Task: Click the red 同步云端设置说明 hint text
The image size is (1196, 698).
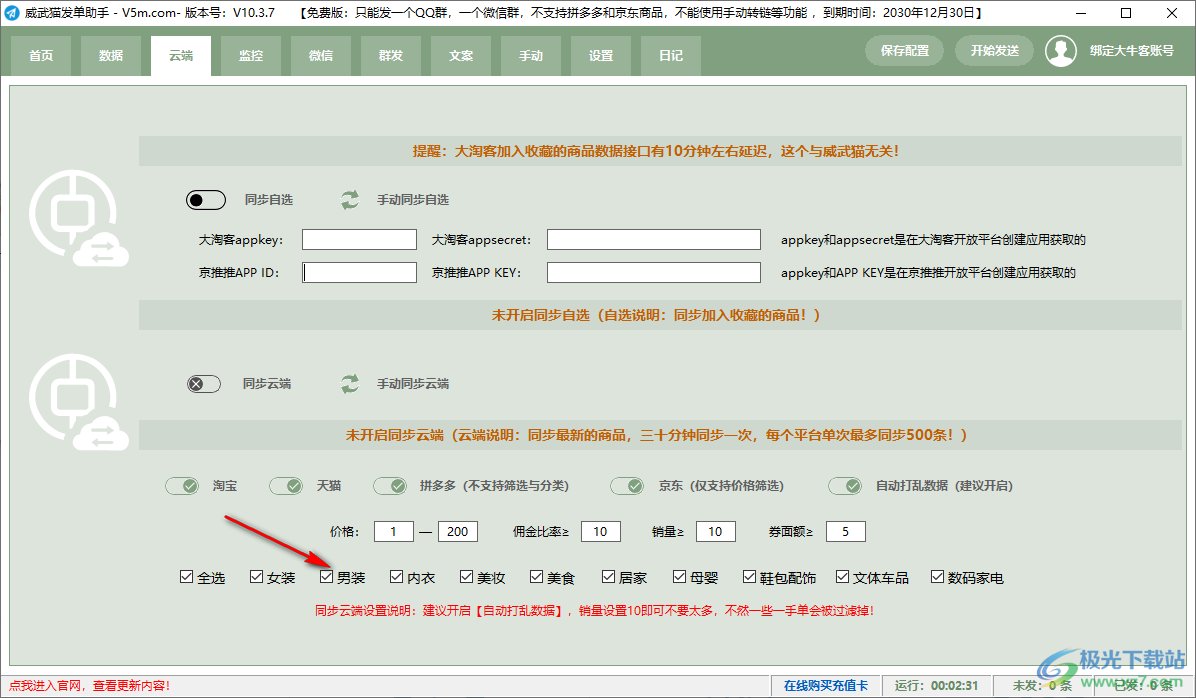Action: (x=594, y=610)
